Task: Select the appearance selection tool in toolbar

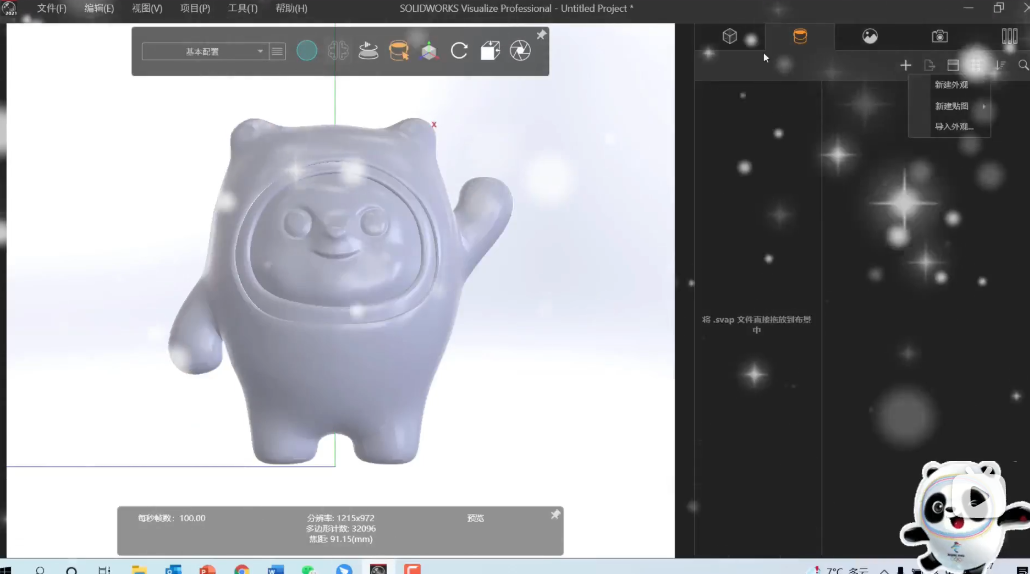Action: pos(399,51)
